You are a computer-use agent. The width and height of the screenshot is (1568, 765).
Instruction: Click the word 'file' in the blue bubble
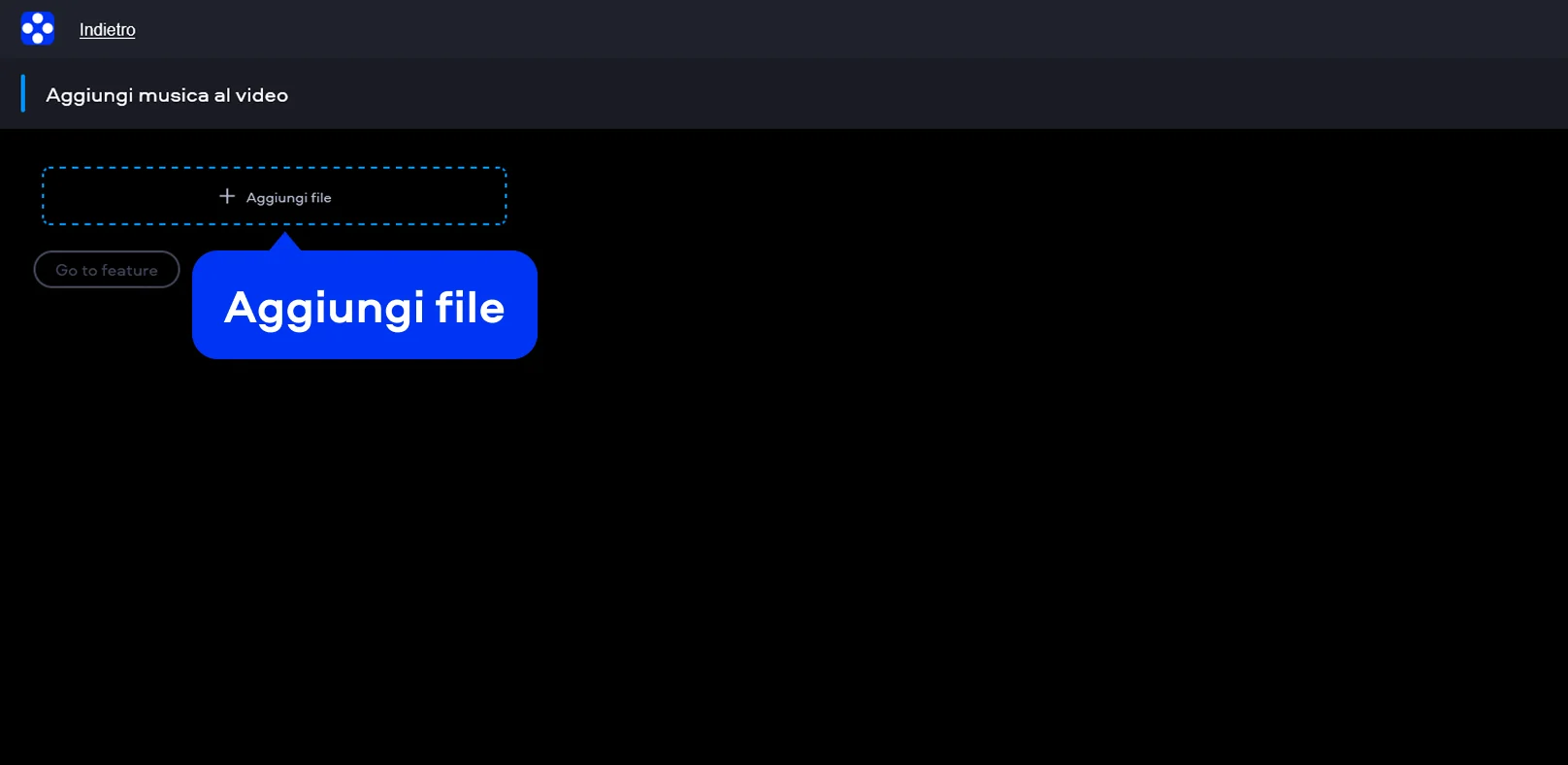click(x=470, y=308)
